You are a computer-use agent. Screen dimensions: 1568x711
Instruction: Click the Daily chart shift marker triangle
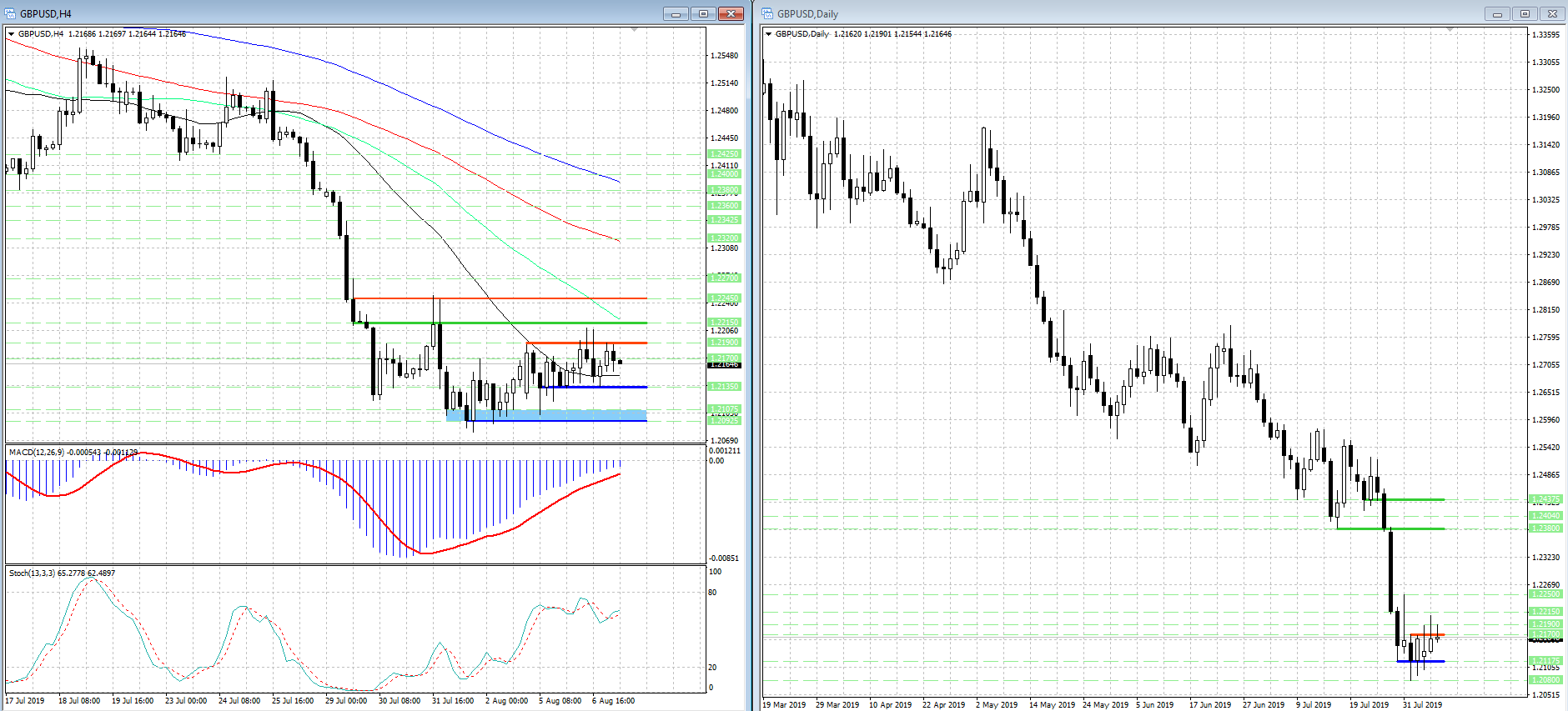(1450, 30)
